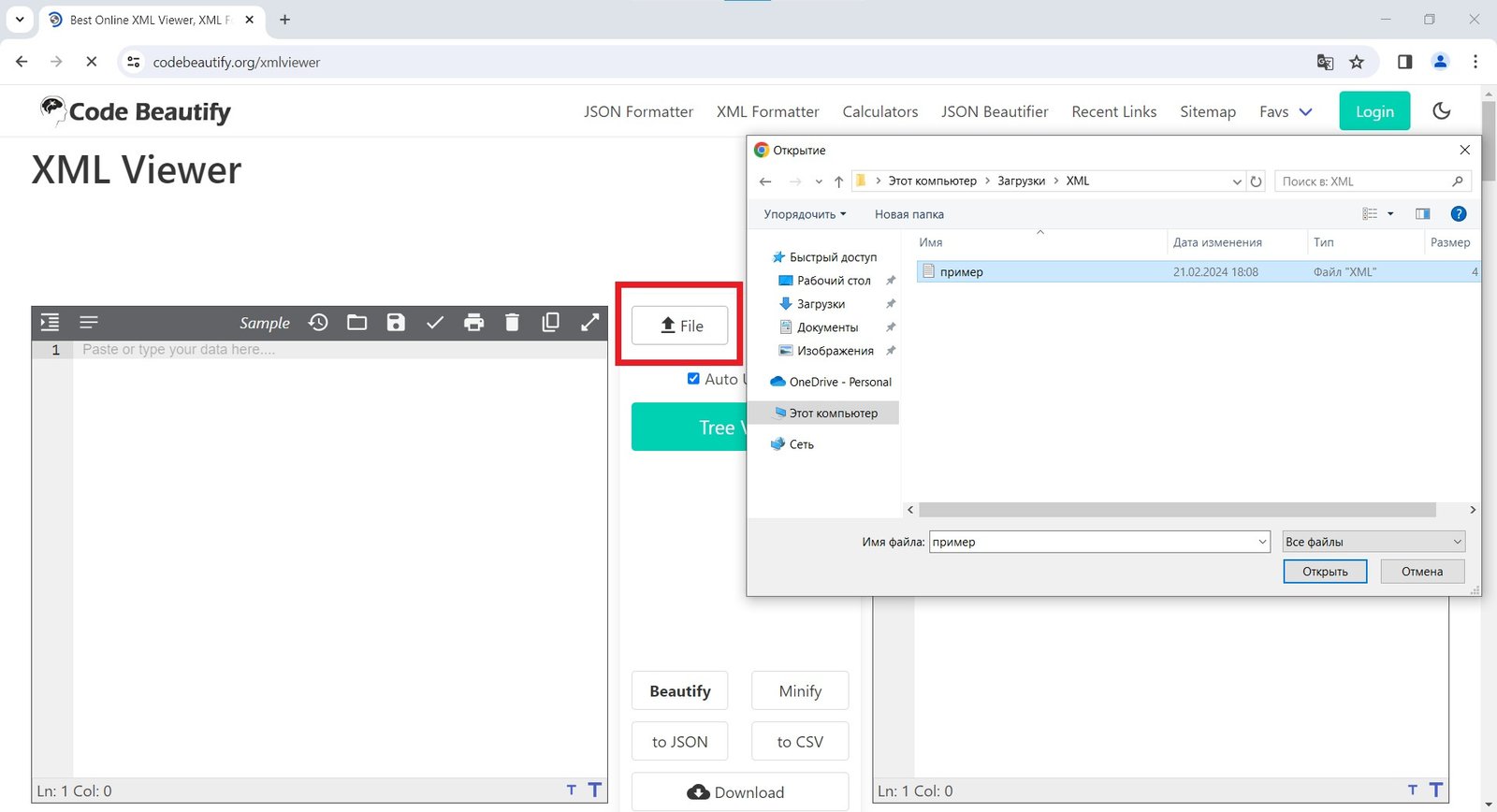Image resolution: width=1497 pixels, height=812 pixels.
Task: Click browser back arrow
Action: (x=22, y=62)
